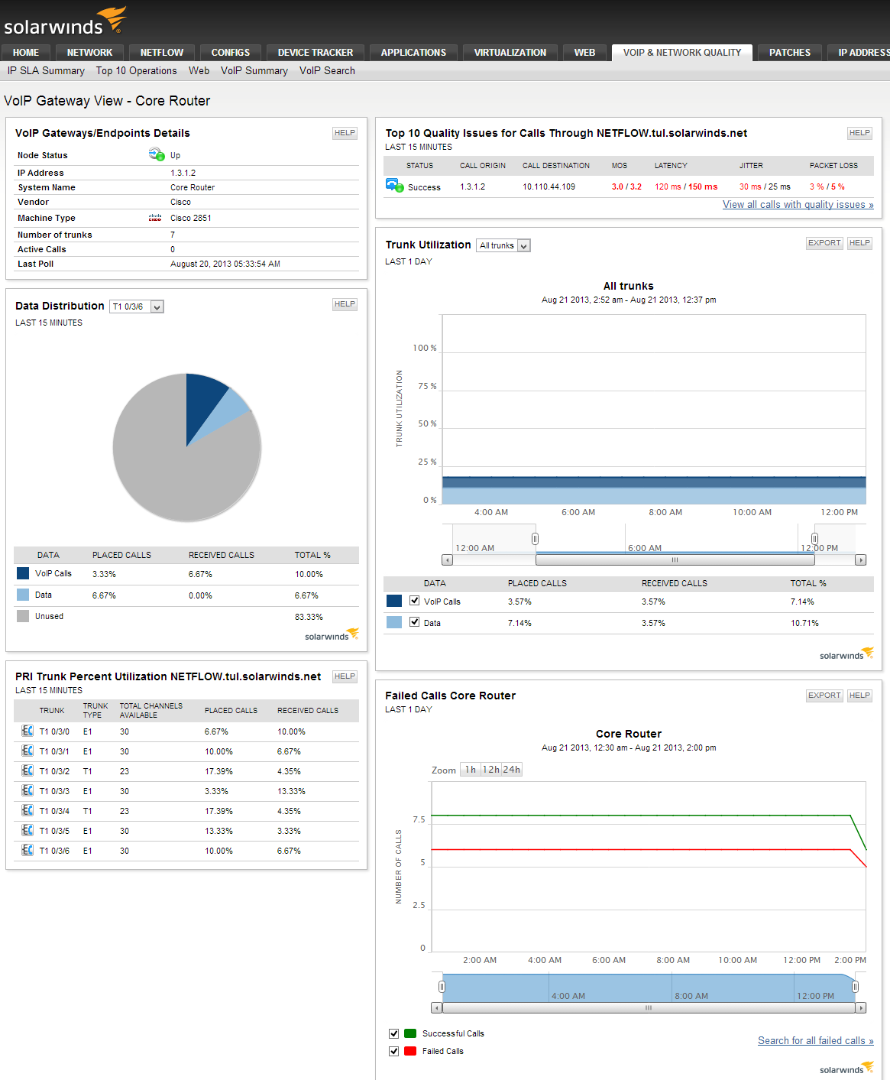This screenshot has width=890, height=1080.
Task: Click the call Success status icon
Action: pyautogui.click(x=395, y=185)
